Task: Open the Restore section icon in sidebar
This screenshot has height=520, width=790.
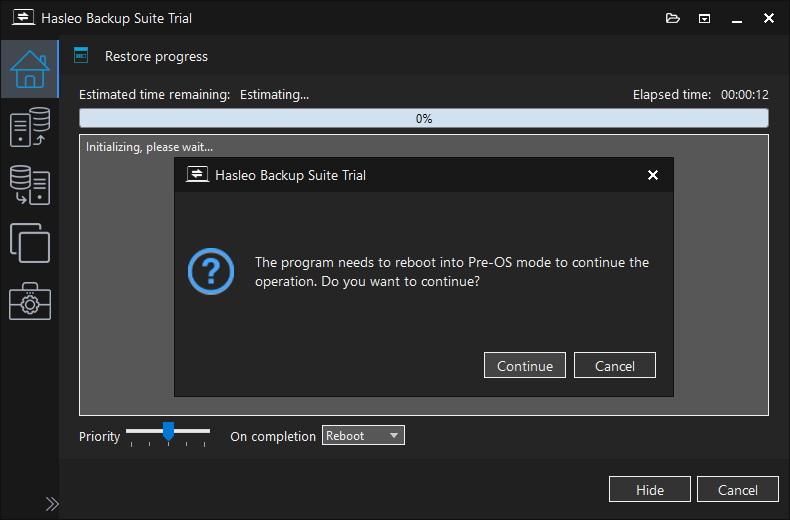Action: [x=30, y=185]
